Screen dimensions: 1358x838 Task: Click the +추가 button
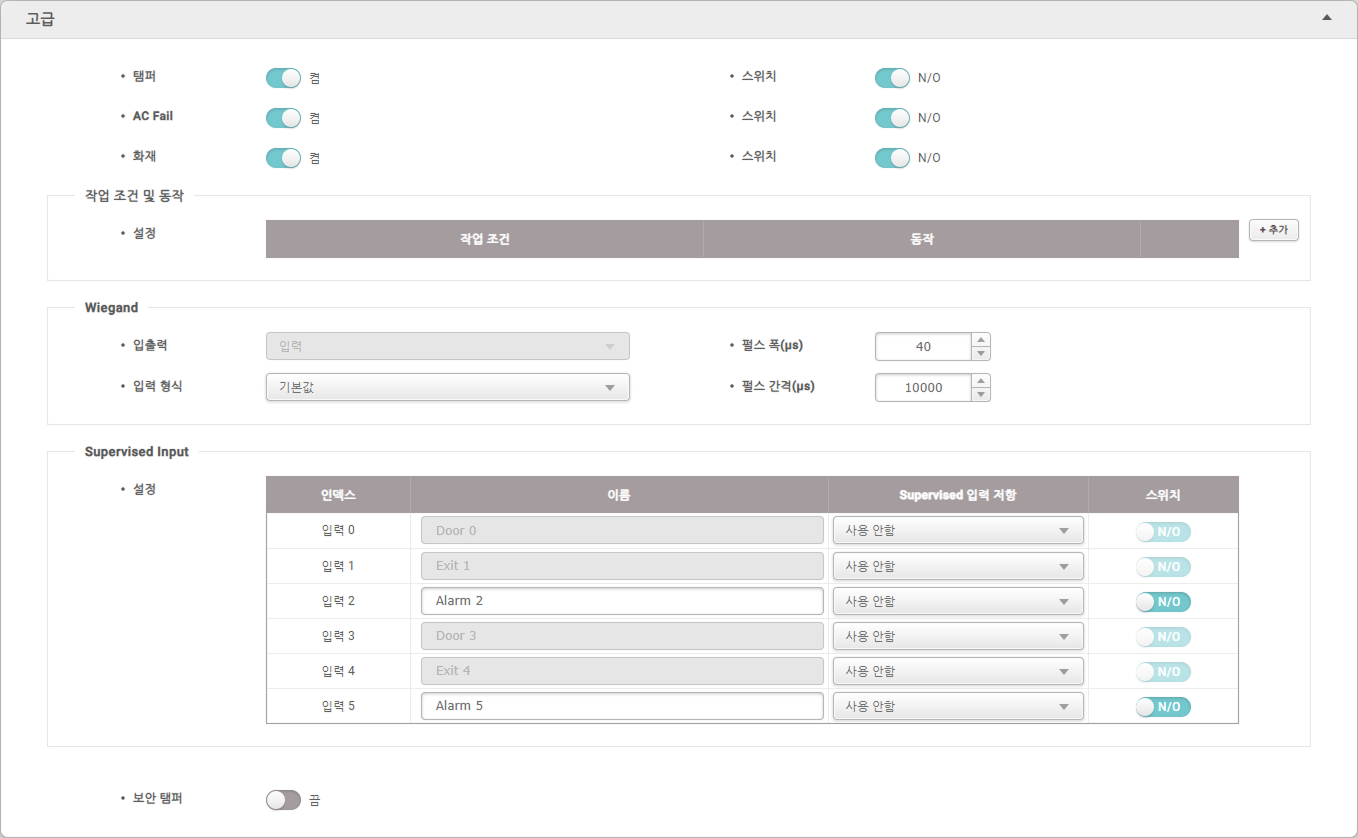click(x=1273, y=230)
